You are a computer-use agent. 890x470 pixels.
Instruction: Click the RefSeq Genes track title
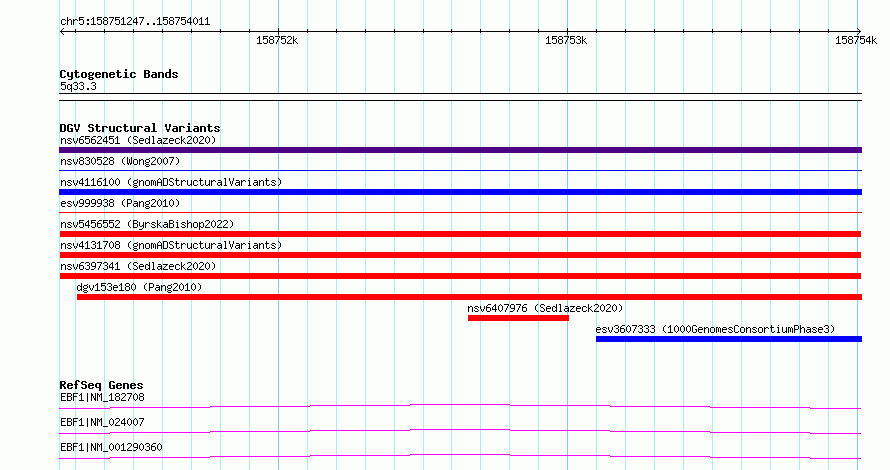(x=101, y=385)
